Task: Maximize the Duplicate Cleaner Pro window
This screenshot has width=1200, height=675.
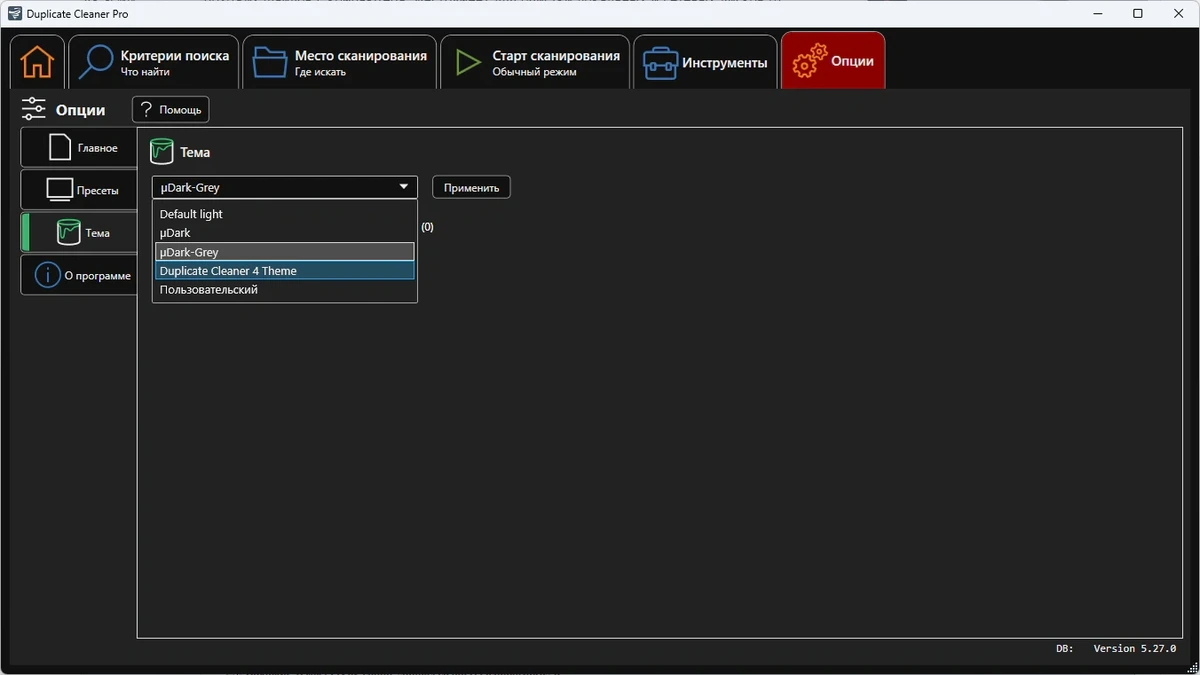Action: 1138,14
